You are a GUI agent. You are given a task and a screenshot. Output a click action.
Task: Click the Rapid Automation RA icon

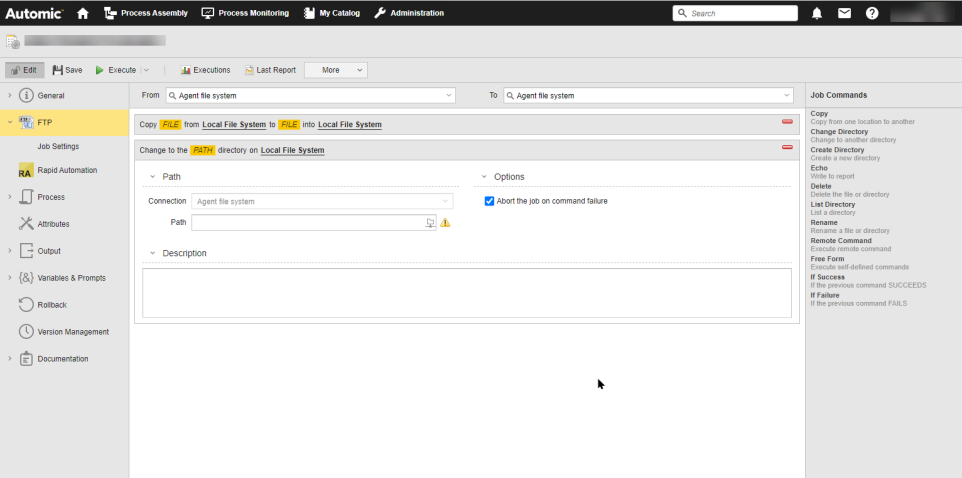pos(26,171)
